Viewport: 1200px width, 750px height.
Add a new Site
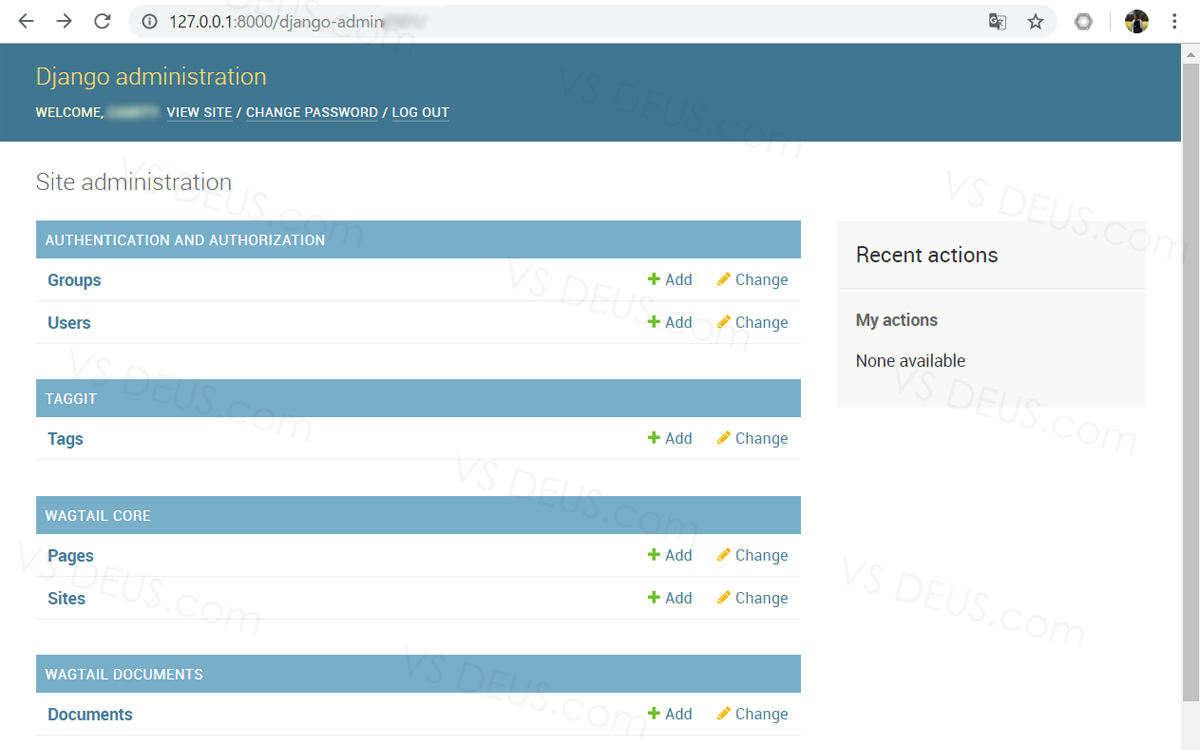click(670, 598)
